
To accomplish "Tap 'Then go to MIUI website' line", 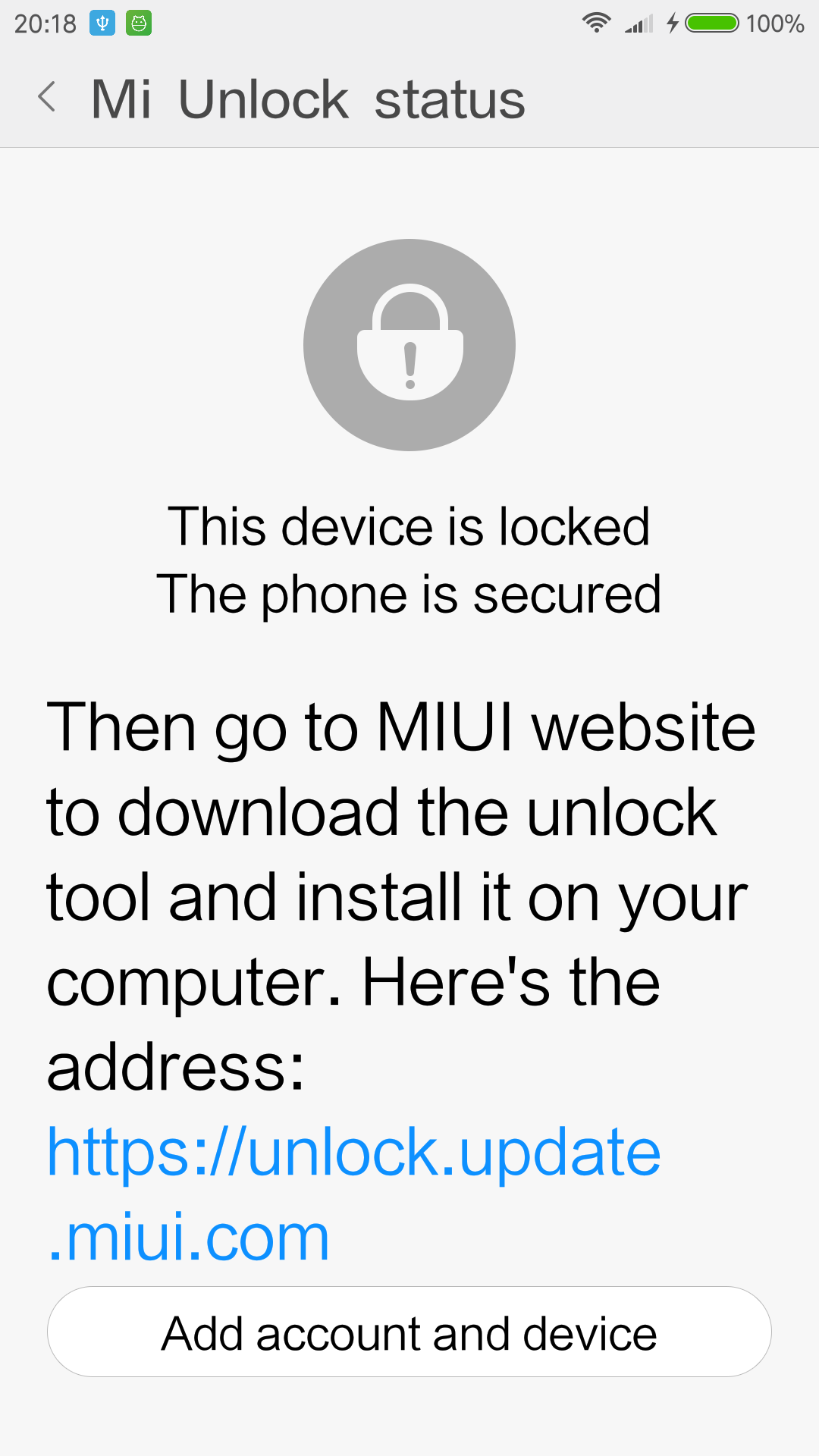I will click(401, 728).
